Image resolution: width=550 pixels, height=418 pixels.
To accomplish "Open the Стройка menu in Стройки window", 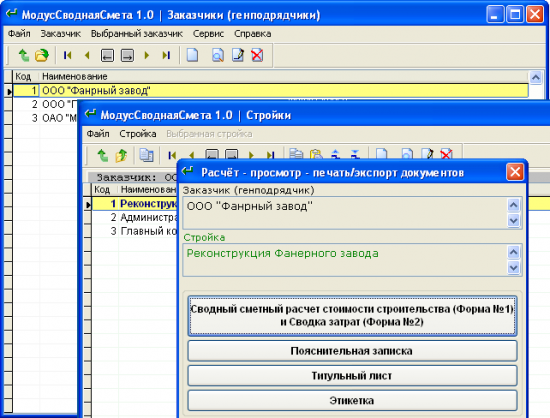I will pos(138,134).
